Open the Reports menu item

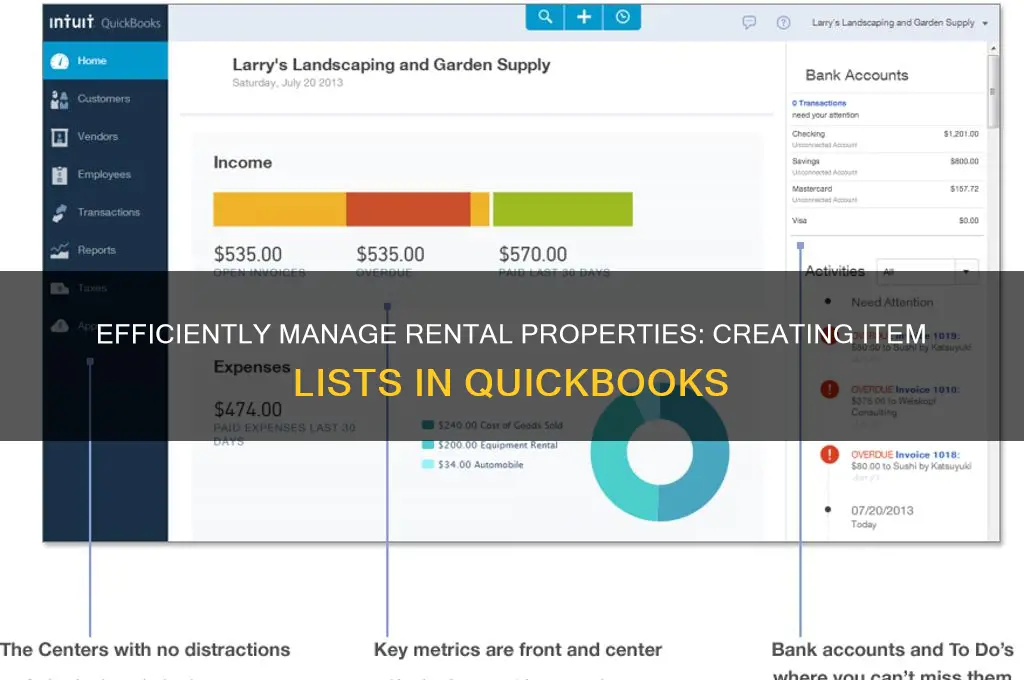click(105, 250)
